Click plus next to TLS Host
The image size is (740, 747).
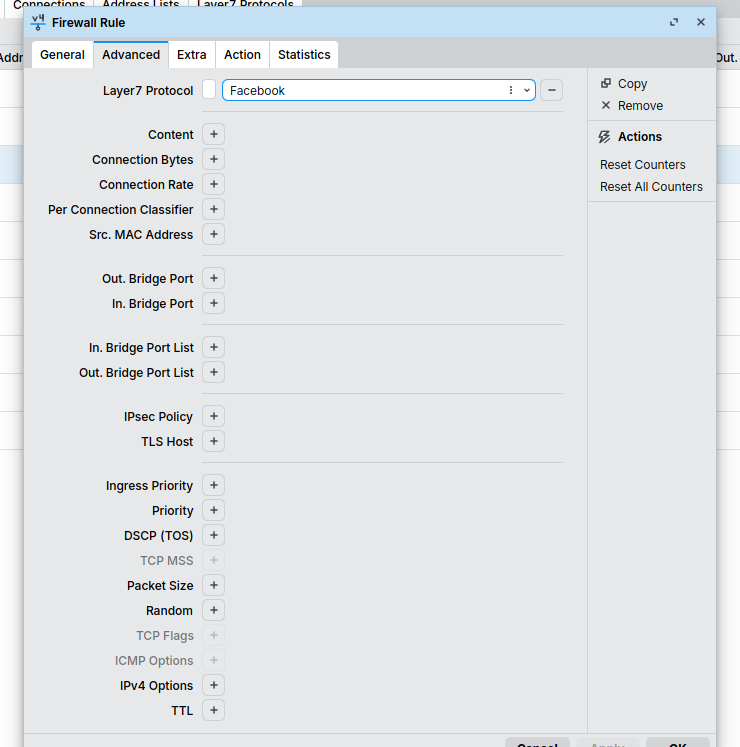click(x=213, y=441)
